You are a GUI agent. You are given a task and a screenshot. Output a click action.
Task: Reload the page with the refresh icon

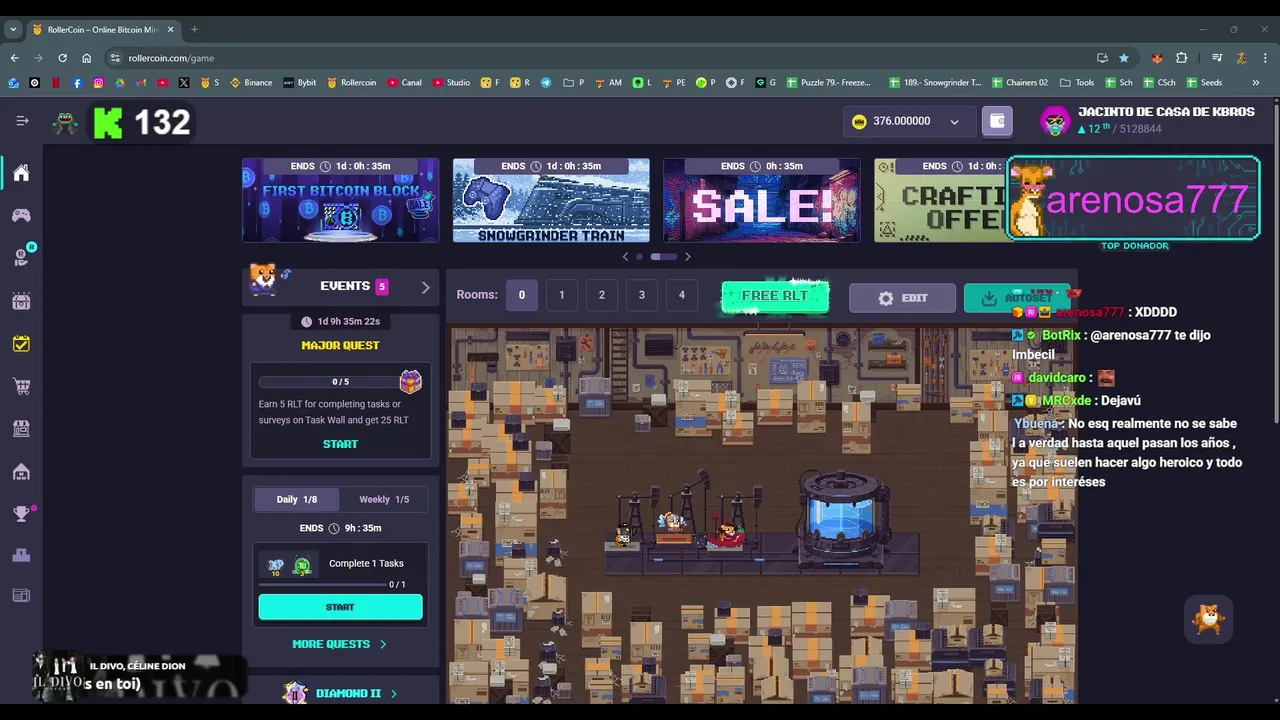click(62, 58)
